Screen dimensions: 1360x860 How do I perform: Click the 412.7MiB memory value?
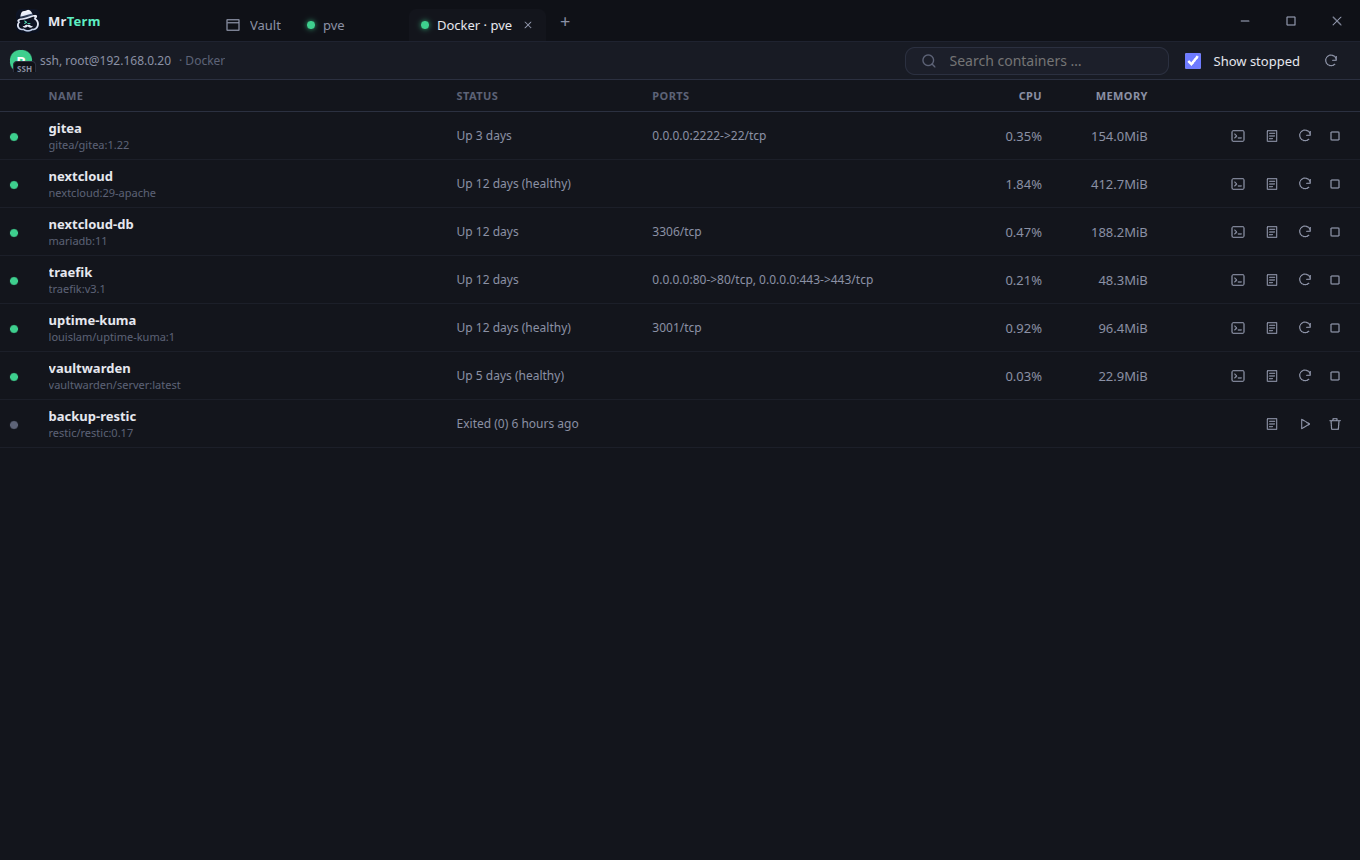[1119, 185]
